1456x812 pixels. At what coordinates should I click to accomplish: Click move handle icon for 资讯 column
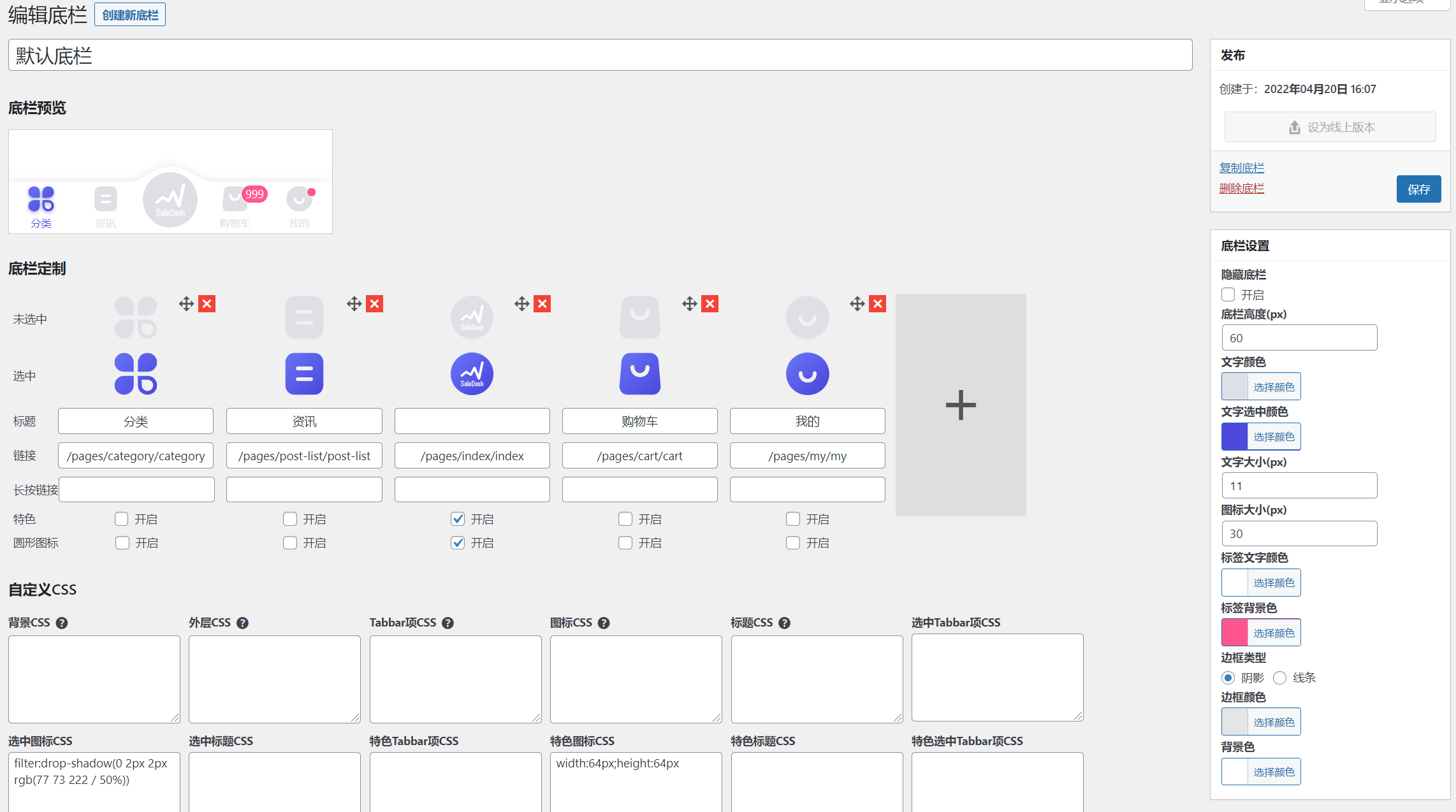click(354, 304)
